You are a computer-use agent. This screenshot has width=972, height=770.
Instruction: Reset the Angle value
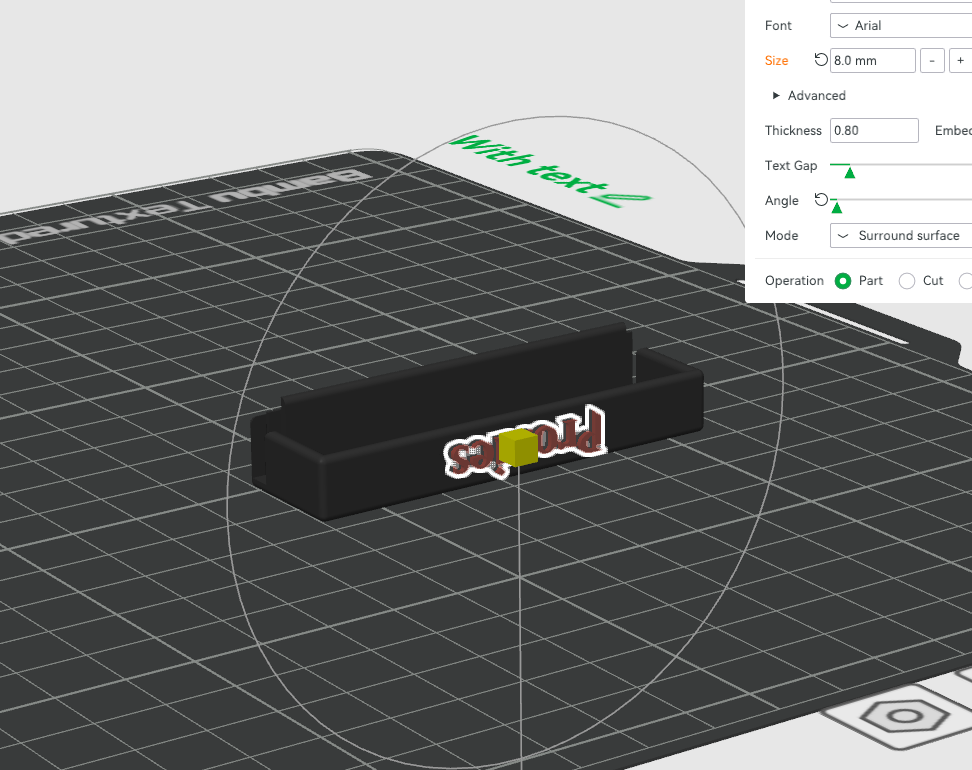click(x=821, y=200)
